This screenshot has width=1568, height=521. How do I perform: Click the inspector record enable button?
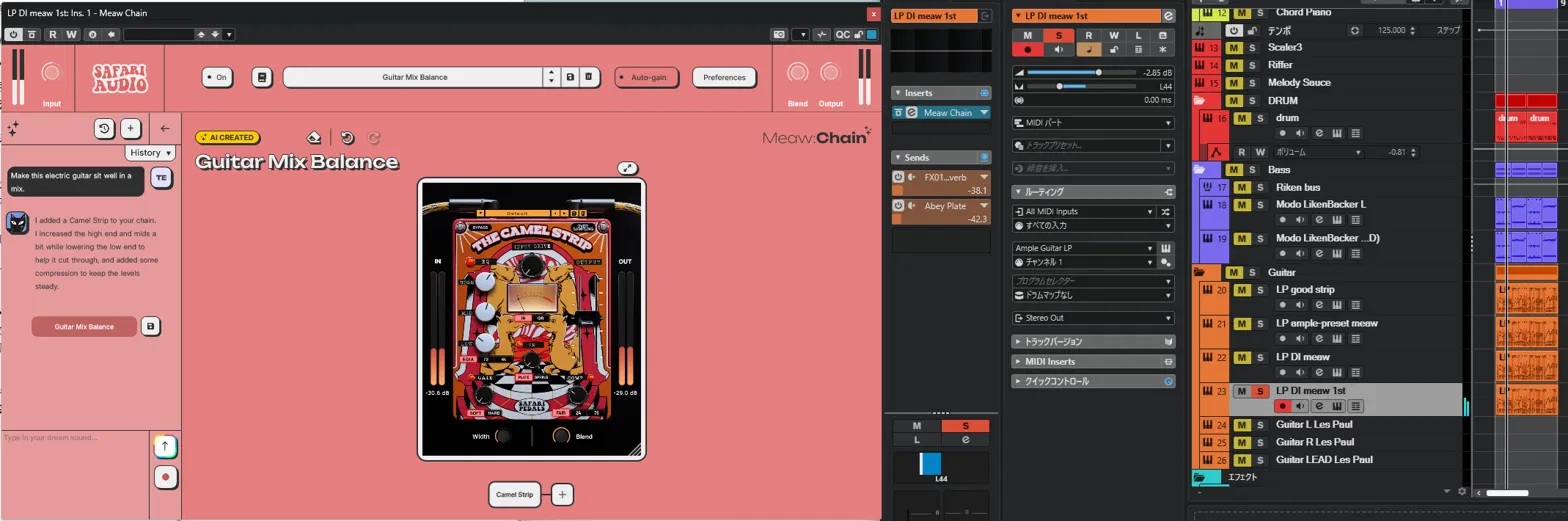coord(1027,49)
